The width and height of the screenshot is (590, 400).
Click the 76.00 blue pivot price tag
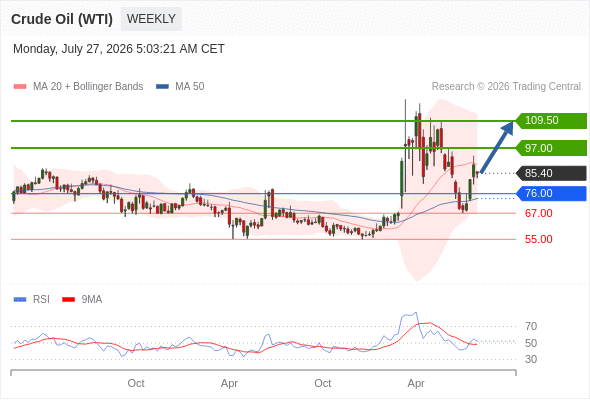(x=551, y=193)
